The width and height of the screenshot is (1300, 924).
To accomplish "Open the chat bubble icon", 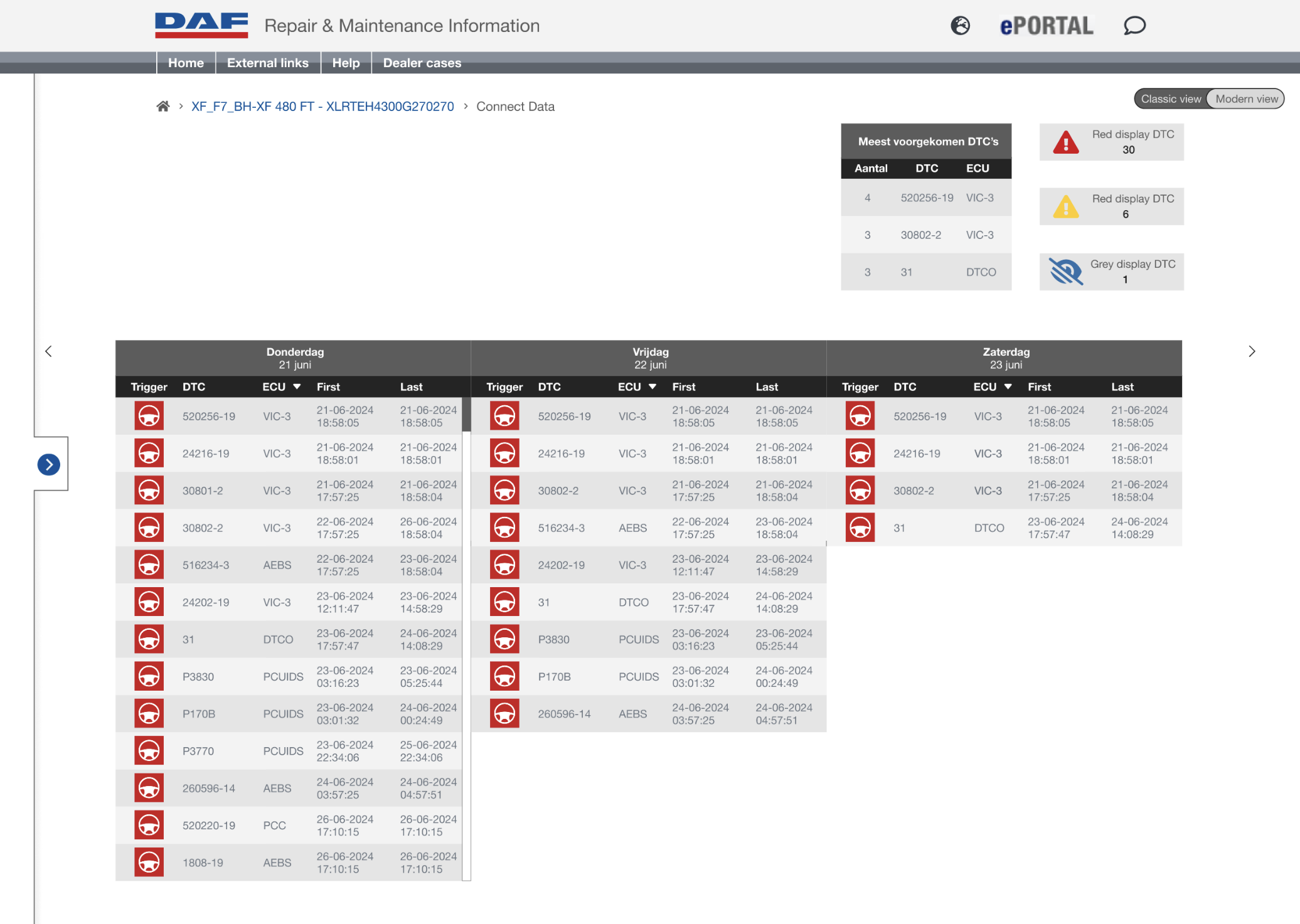I will [x=1134, y=26].
